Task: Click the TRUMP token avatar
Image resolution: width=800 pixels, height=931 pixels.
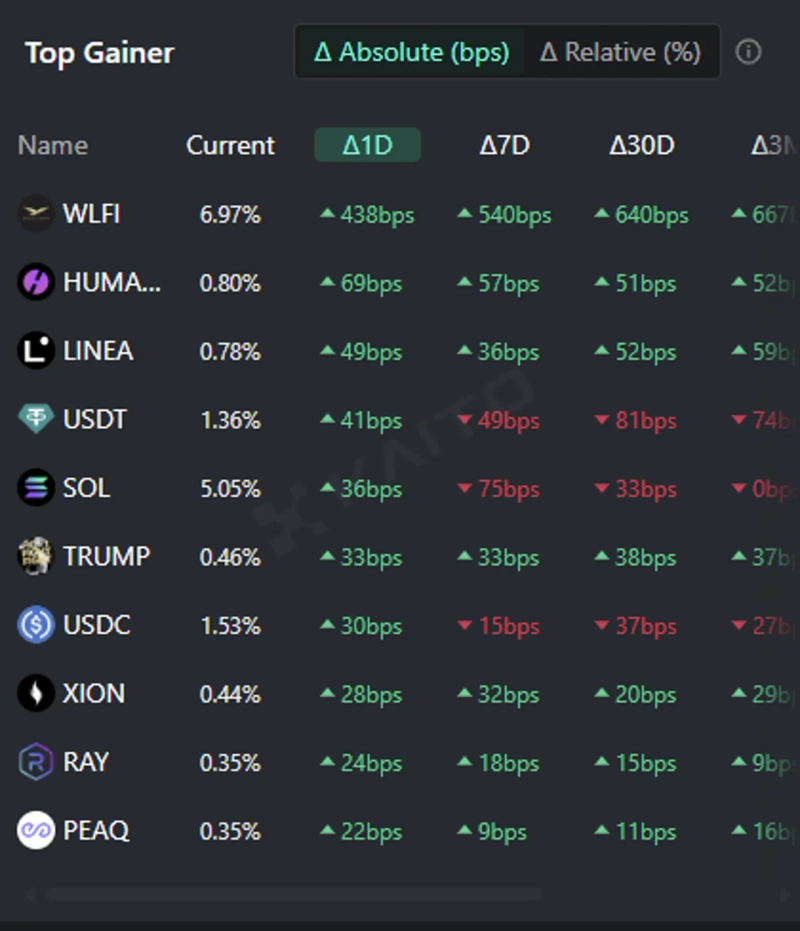Action: 36,556
